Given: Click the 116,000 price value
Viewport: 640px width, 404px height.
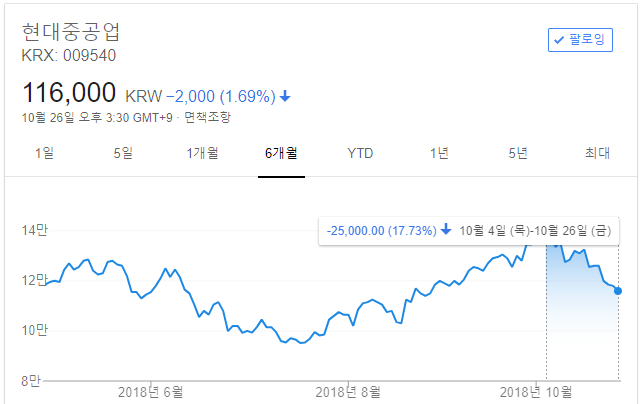Looking at the screenshot, I should pos(69,93).
